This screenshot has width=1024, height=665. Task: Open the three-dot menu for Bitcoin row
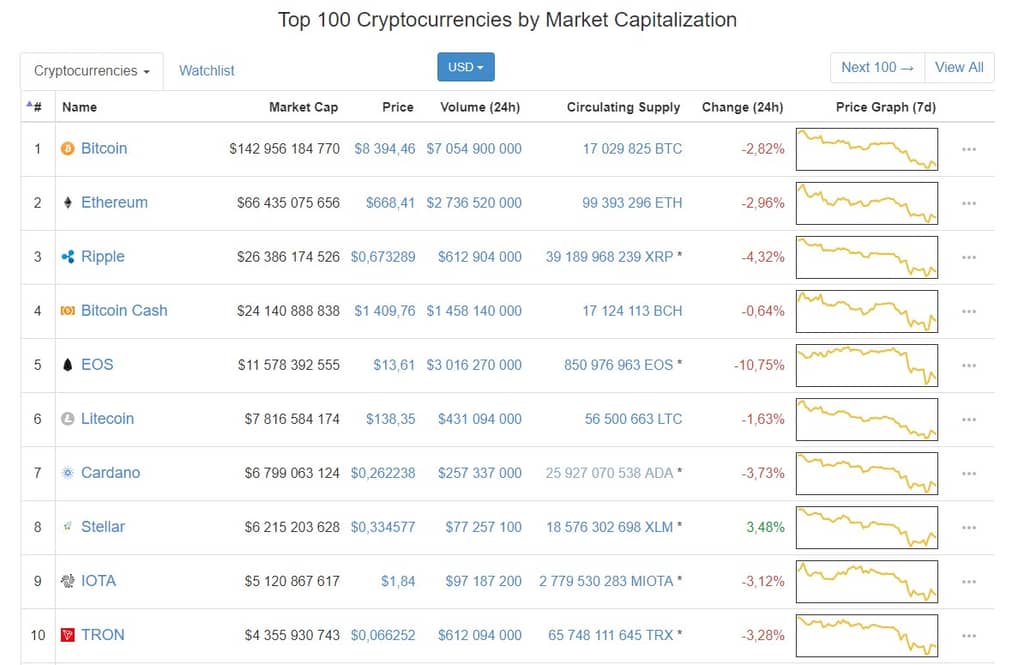(968, 150)
